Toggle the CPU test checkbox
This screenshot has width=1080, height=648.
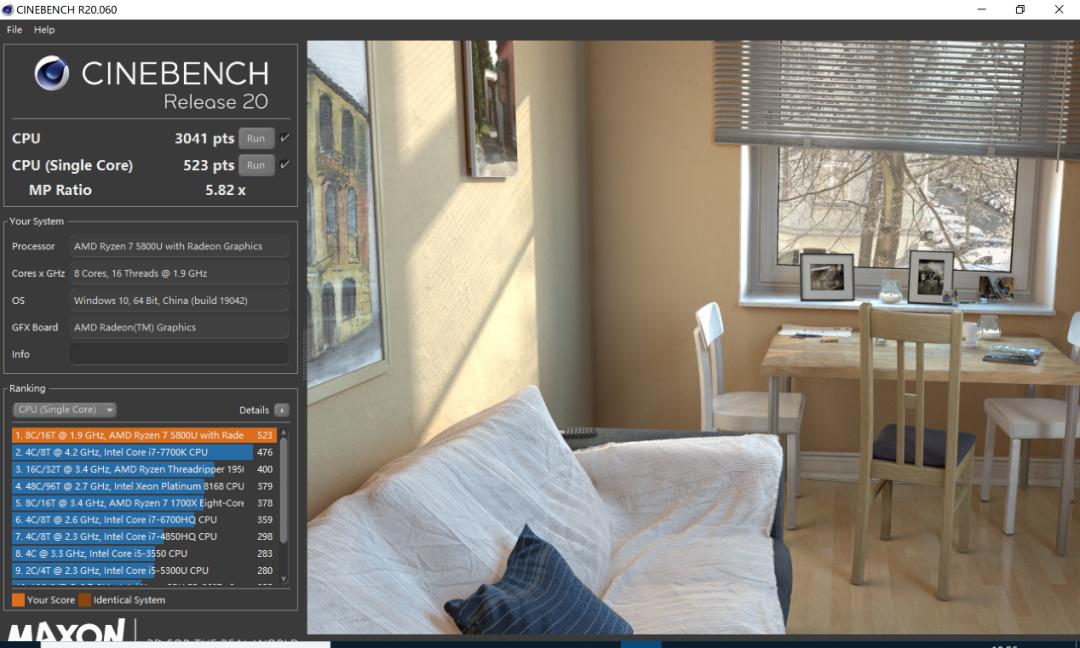pyautogui.click(x=284, y=138)
